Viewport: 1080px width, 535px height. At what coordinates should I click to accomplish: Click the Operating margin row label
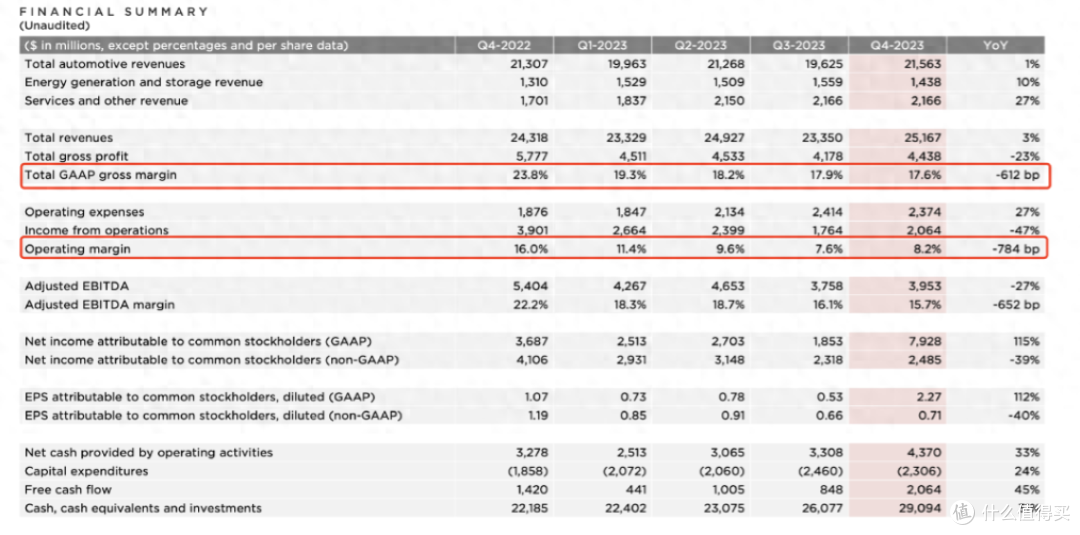tap(77, 249)
